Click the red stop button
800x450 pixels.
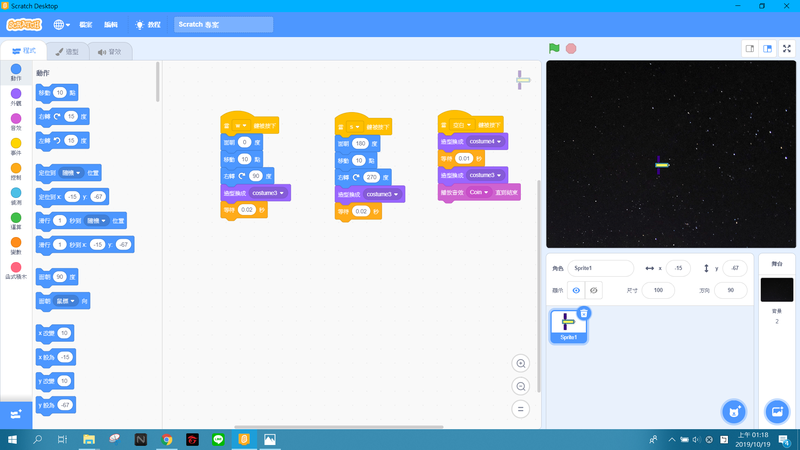pyautogui.click(x=571, y=48)
